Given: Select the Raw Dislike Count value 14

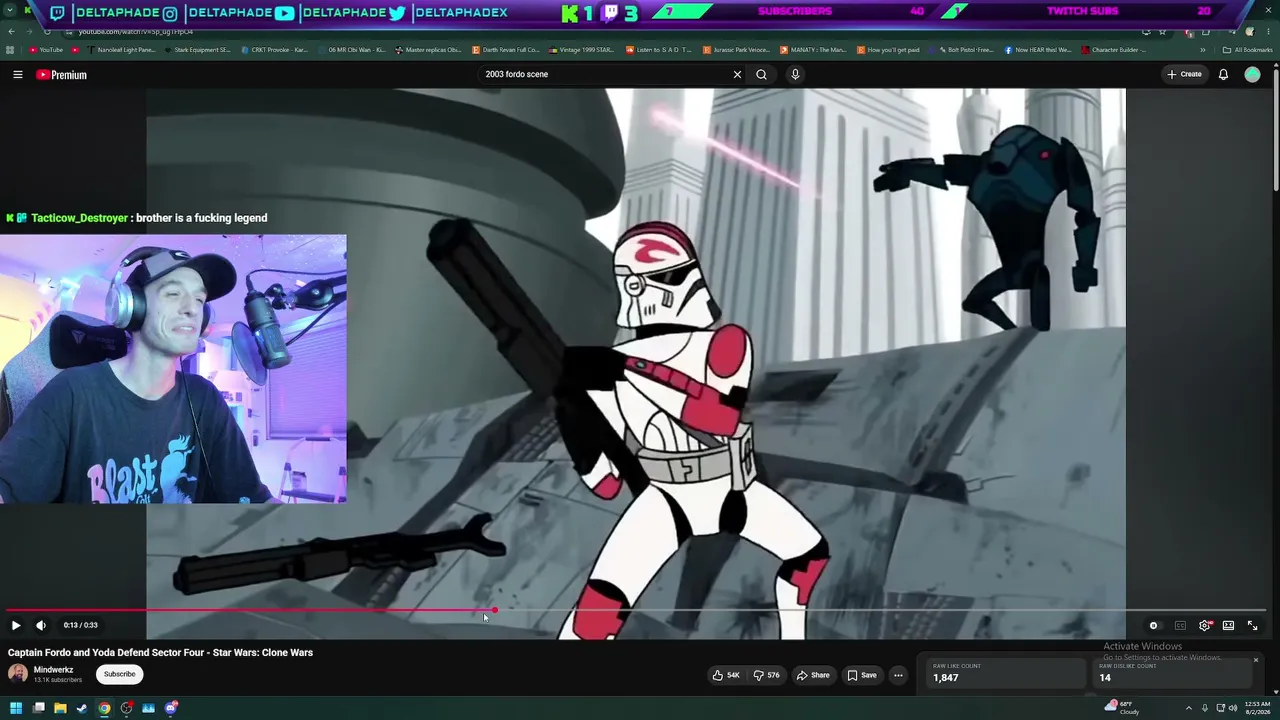Looking at the screenshot, I should click(1105, 678).
